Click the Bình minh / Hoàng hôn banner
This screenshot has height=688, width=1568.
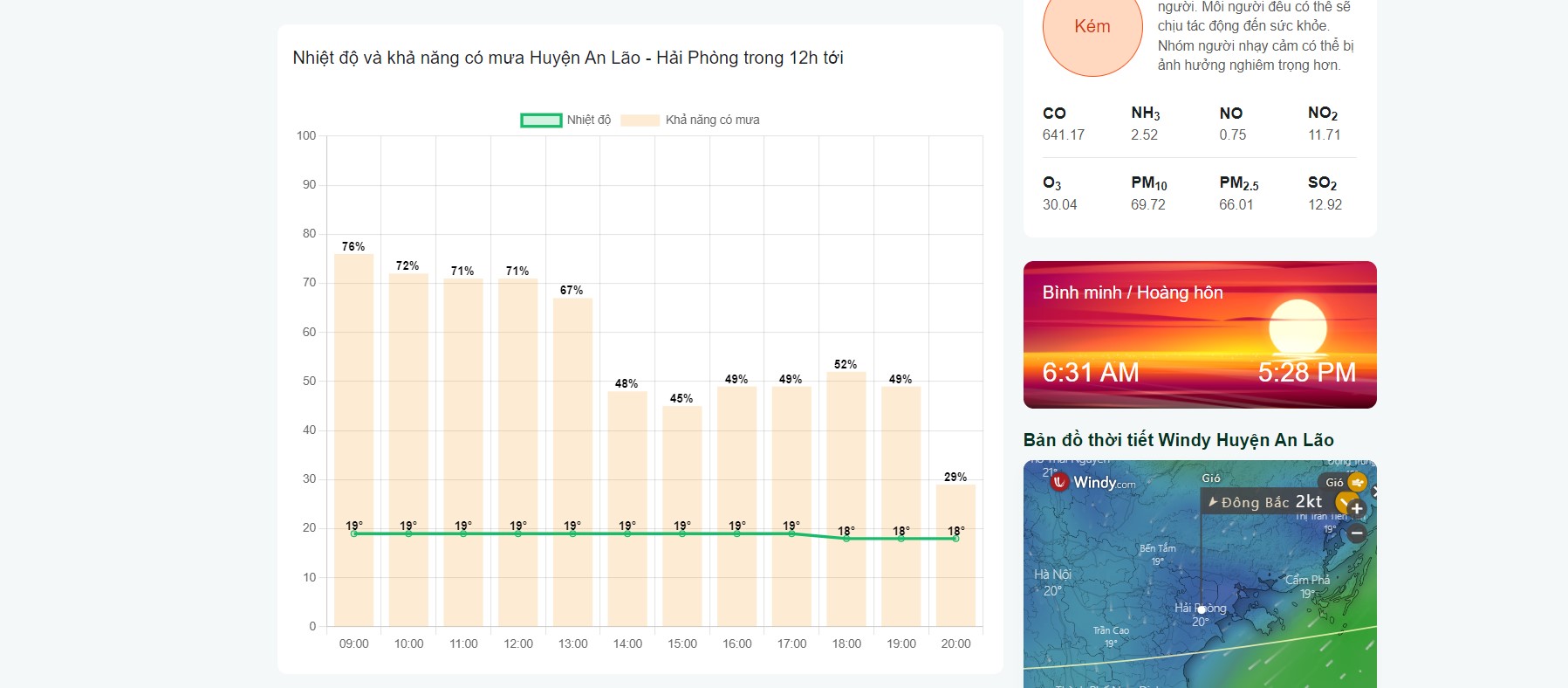(1200, 334)
